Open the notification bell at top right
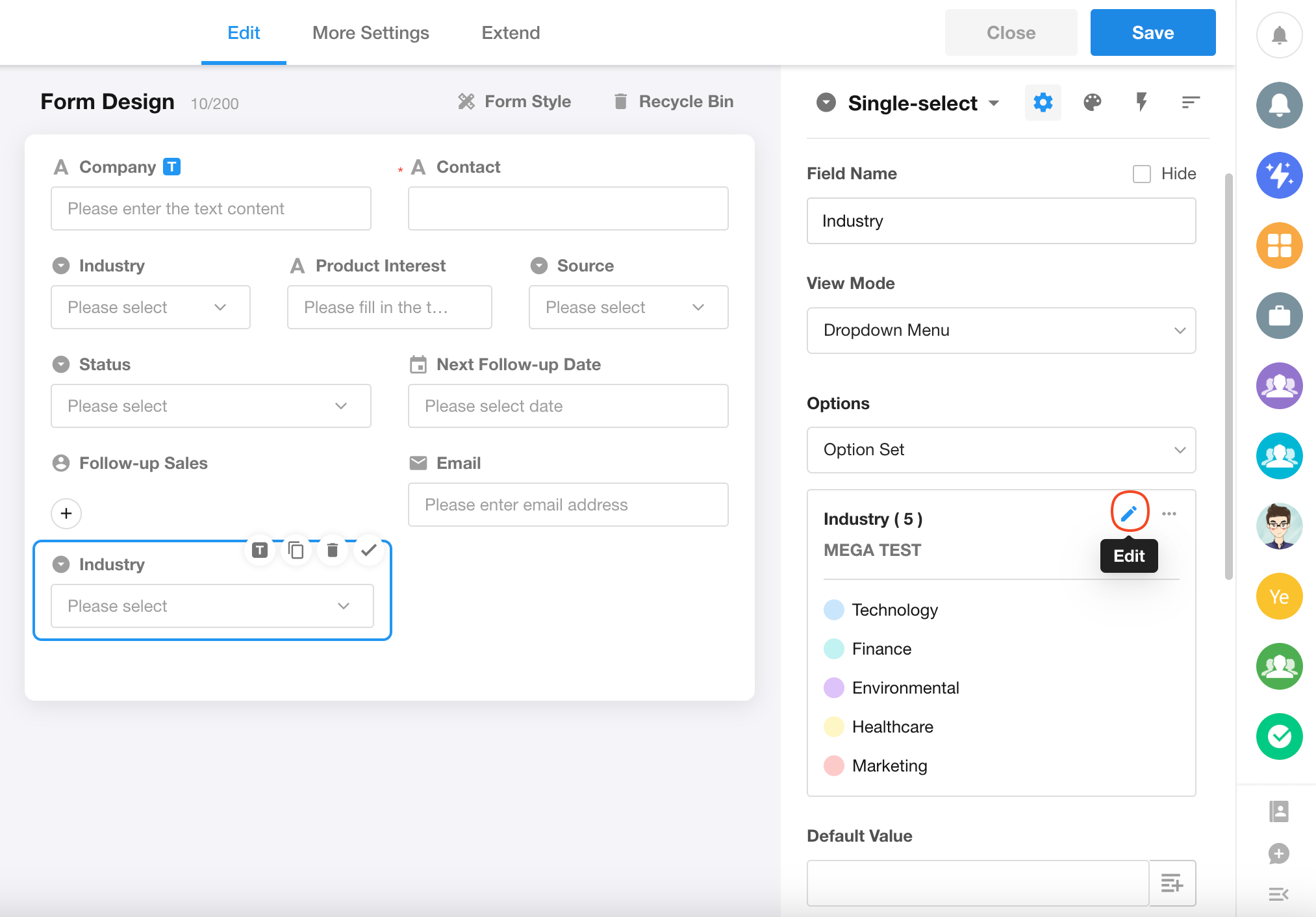The image size is (1316, 917). pos(1279,34)
